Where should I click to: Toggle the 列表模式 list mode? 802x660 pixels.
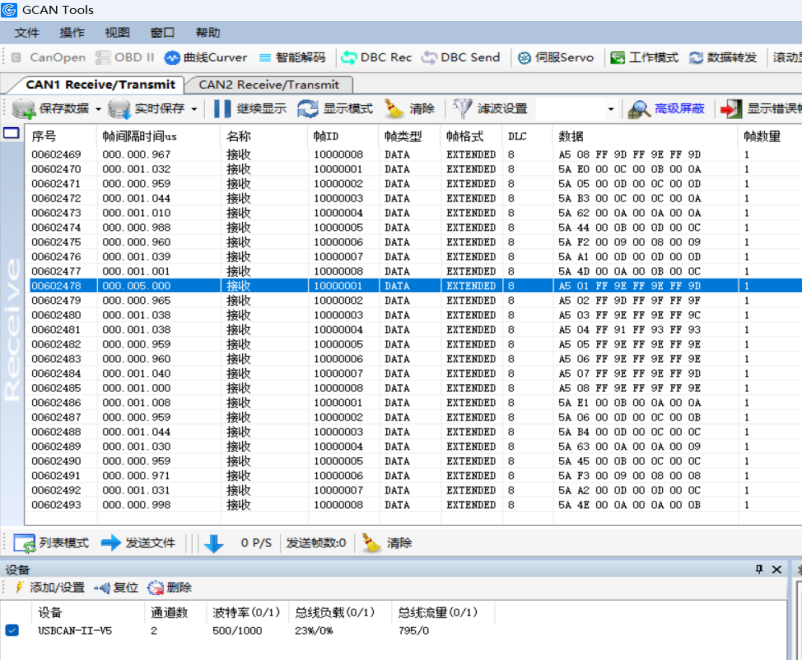(x=25, y=543)
